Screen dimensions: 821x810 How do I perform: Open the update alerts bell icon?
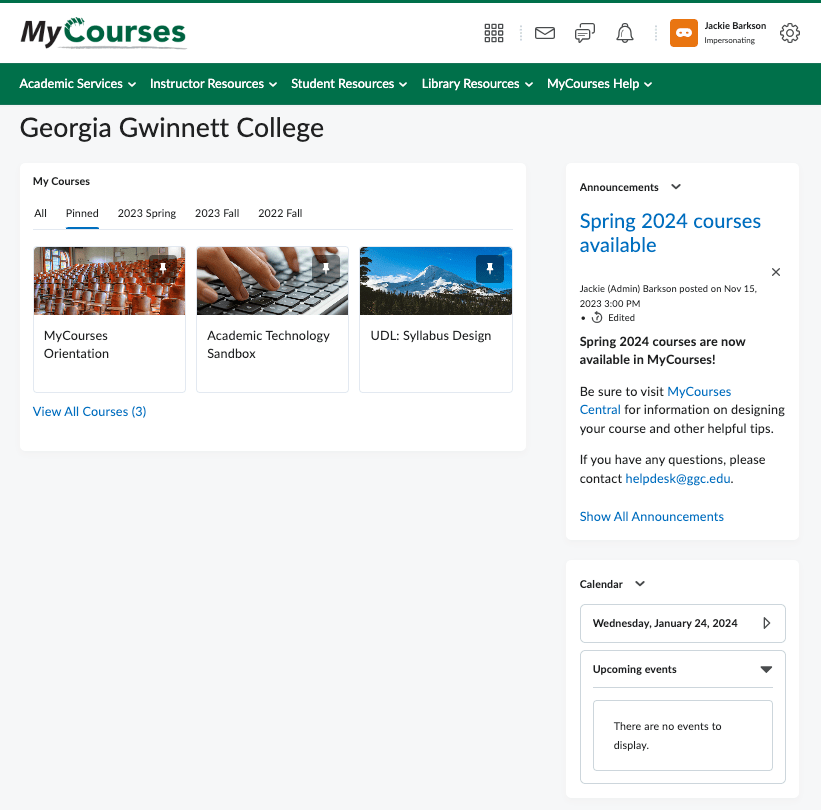624,33
